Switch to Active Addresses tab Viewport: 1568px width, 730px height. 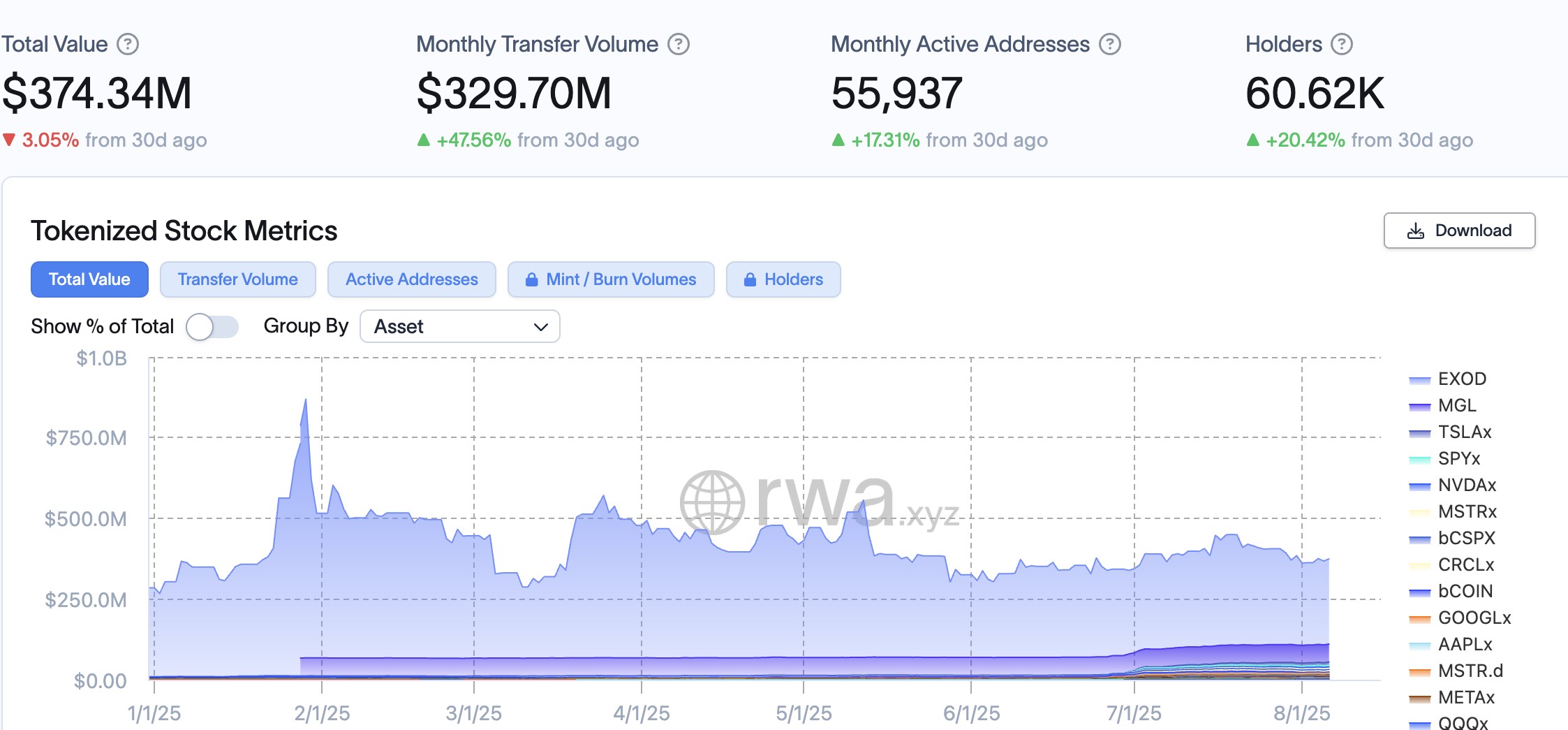pyautogui.click(x=412, y=279)
